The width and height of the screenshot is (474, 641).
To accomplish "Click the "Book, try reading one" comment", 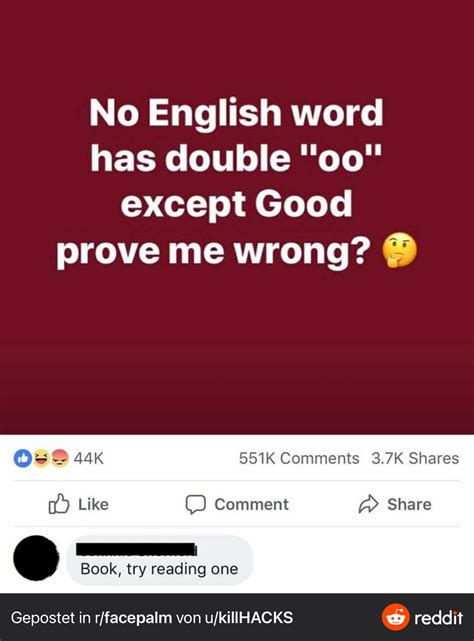I will point(159,569).
